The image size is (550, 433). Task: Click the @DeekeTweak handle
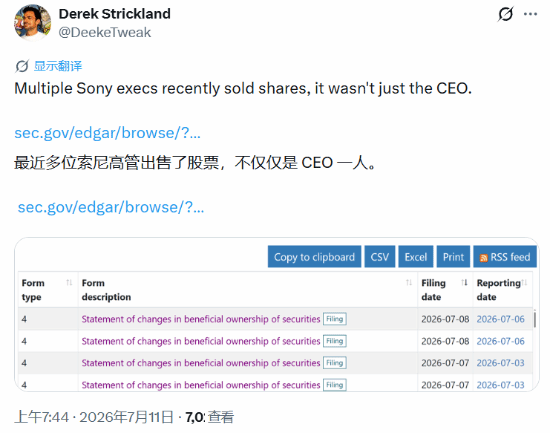pos(105,32)
